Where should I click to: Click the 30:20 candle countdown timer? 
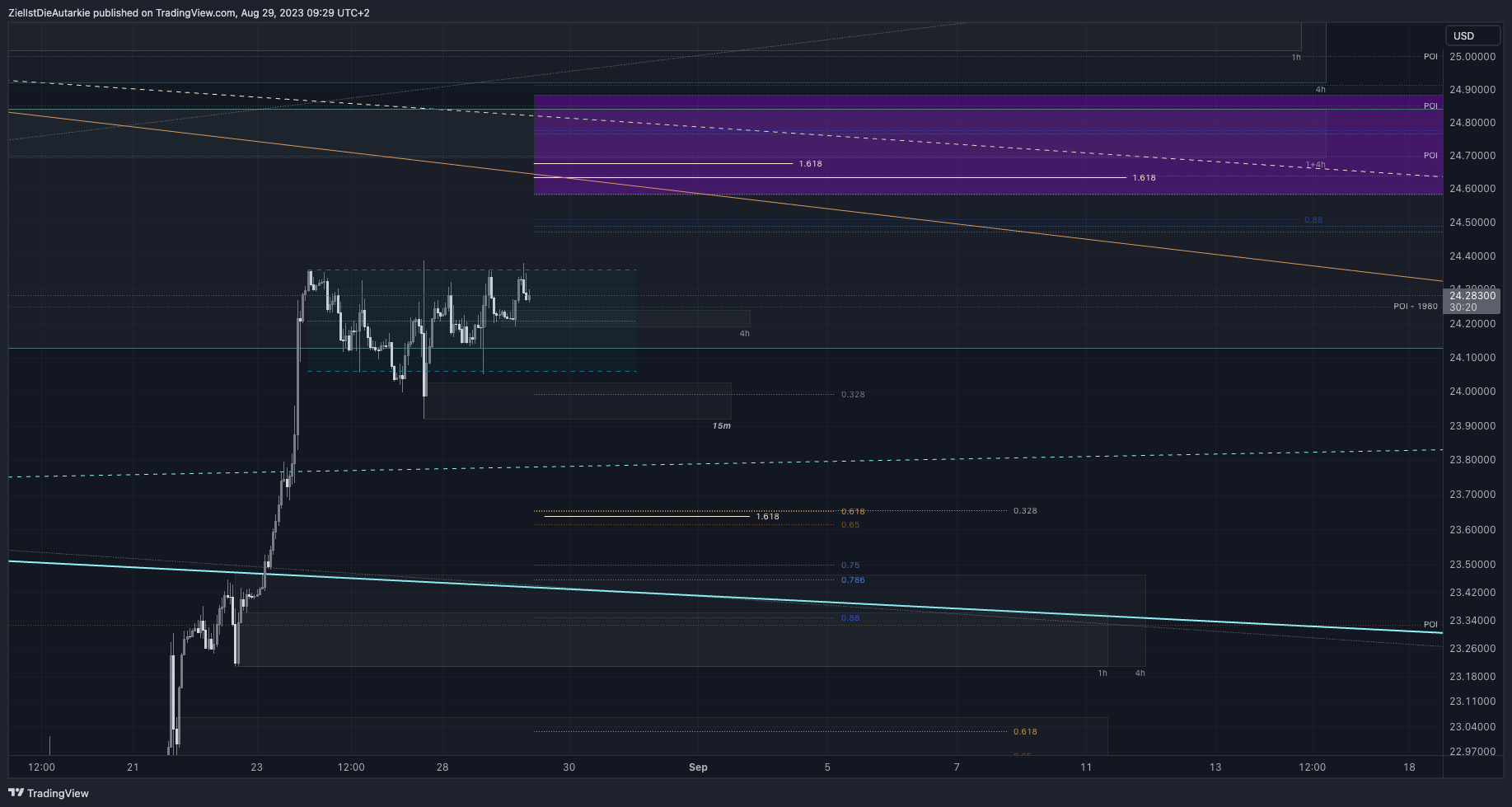[1463, 307]
